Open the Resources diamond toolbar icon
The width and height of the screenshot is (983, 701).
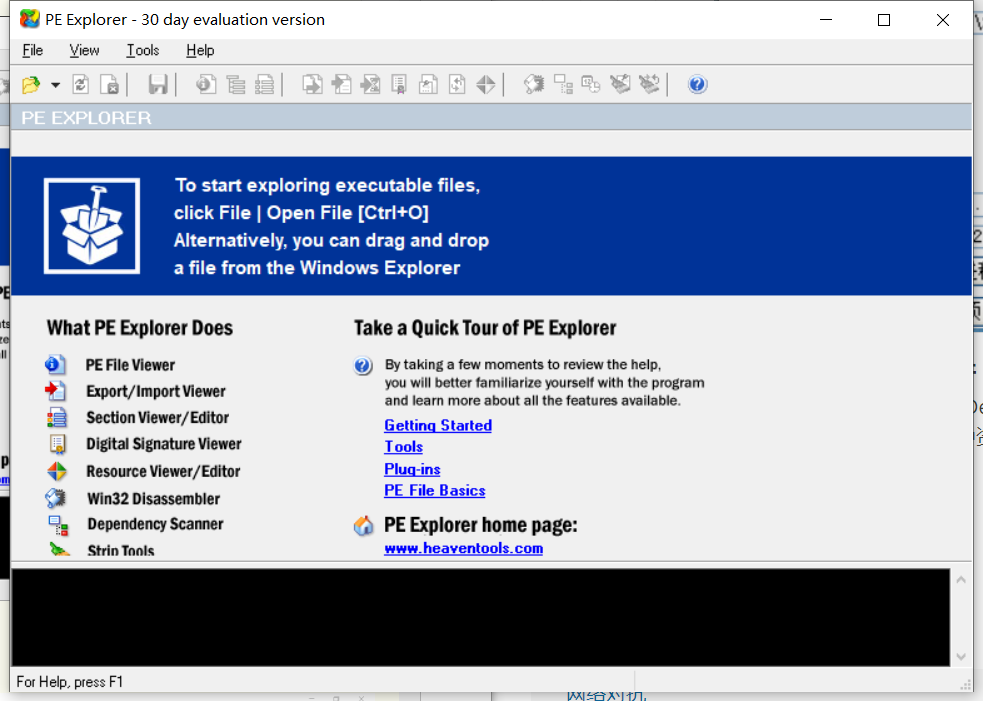click(x=486, y=85)
